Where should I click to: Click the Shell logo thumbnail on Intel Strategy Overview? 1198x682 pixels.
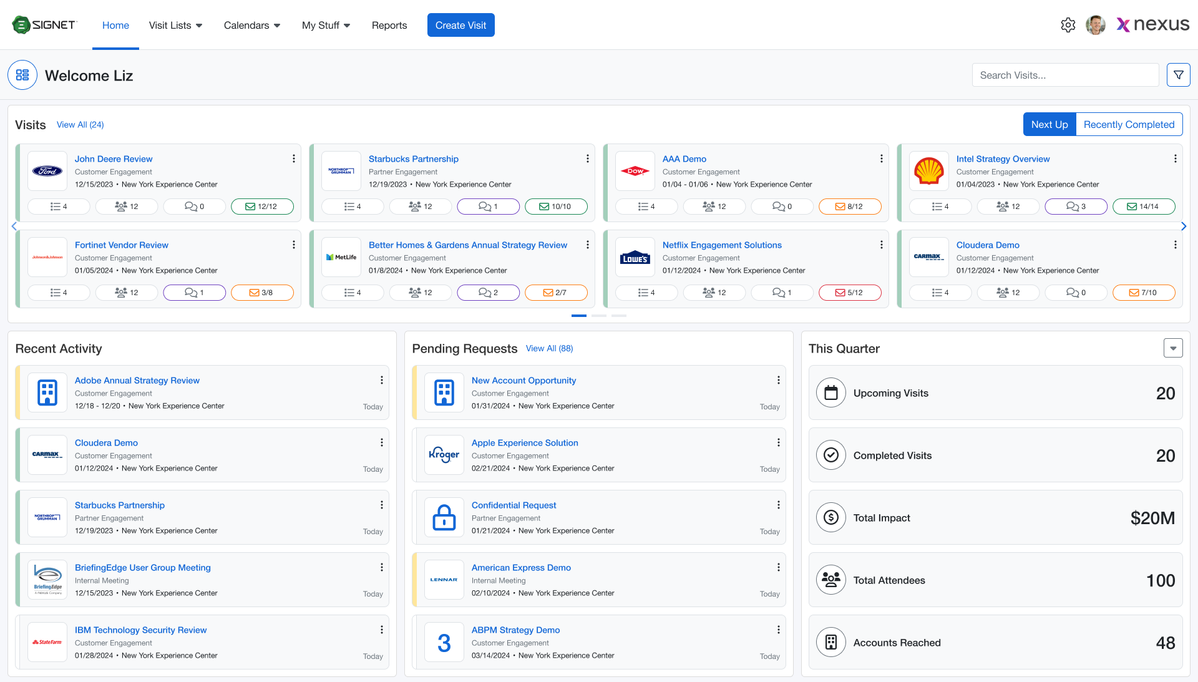point(928,171)
